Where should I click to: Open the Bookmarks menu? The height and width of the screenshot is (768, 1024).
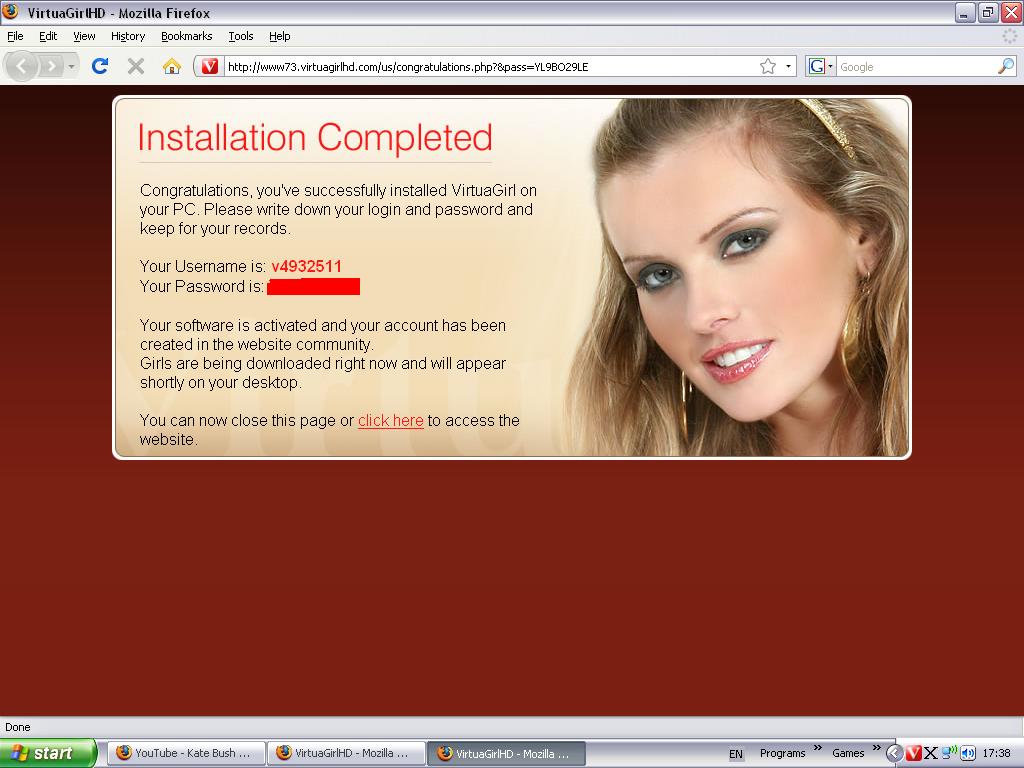point(186,36)
